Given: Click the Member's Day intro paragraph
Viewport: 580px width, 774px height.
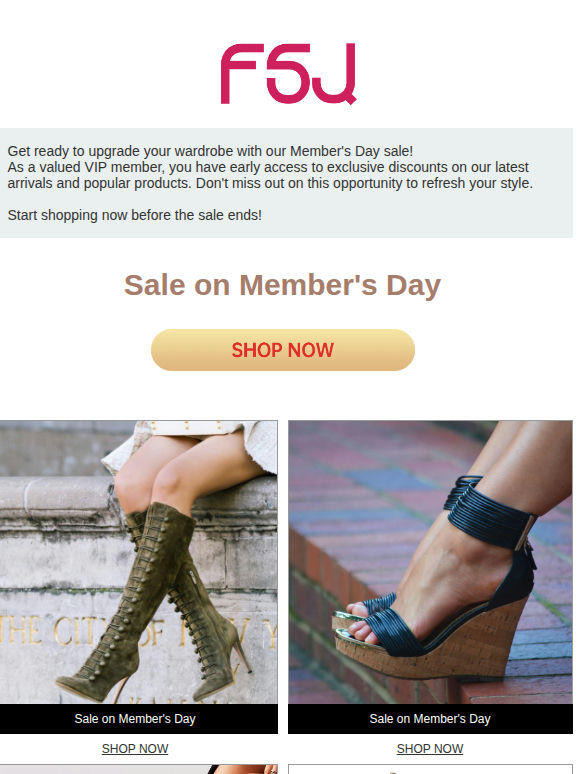Looking at the screenshot, I should coord(270,167).
